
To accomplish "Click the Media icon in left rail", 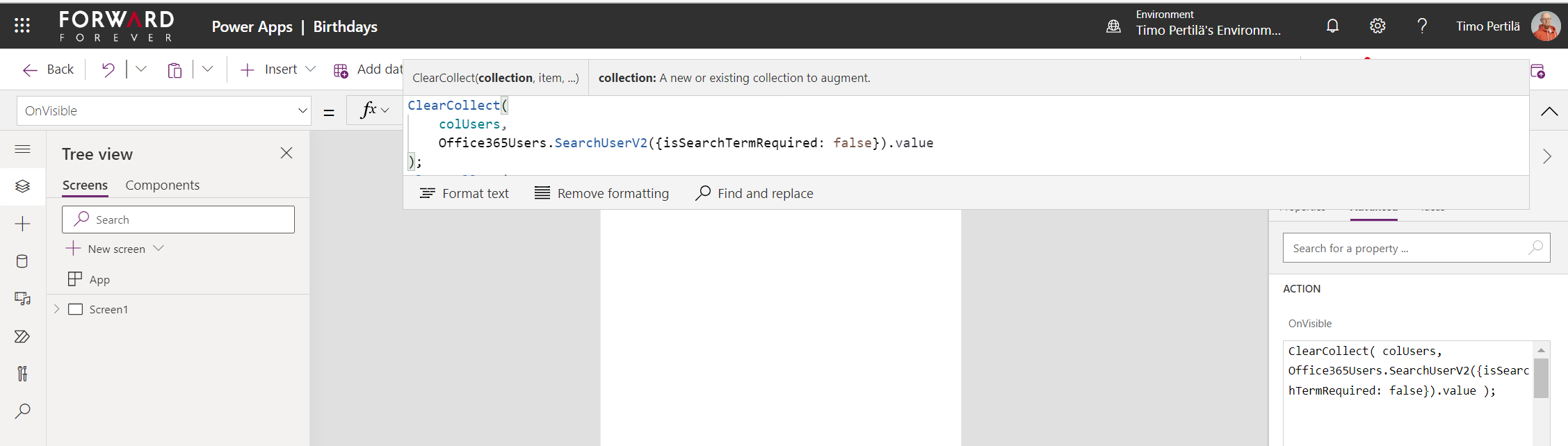I will click(x=22, y=299).
